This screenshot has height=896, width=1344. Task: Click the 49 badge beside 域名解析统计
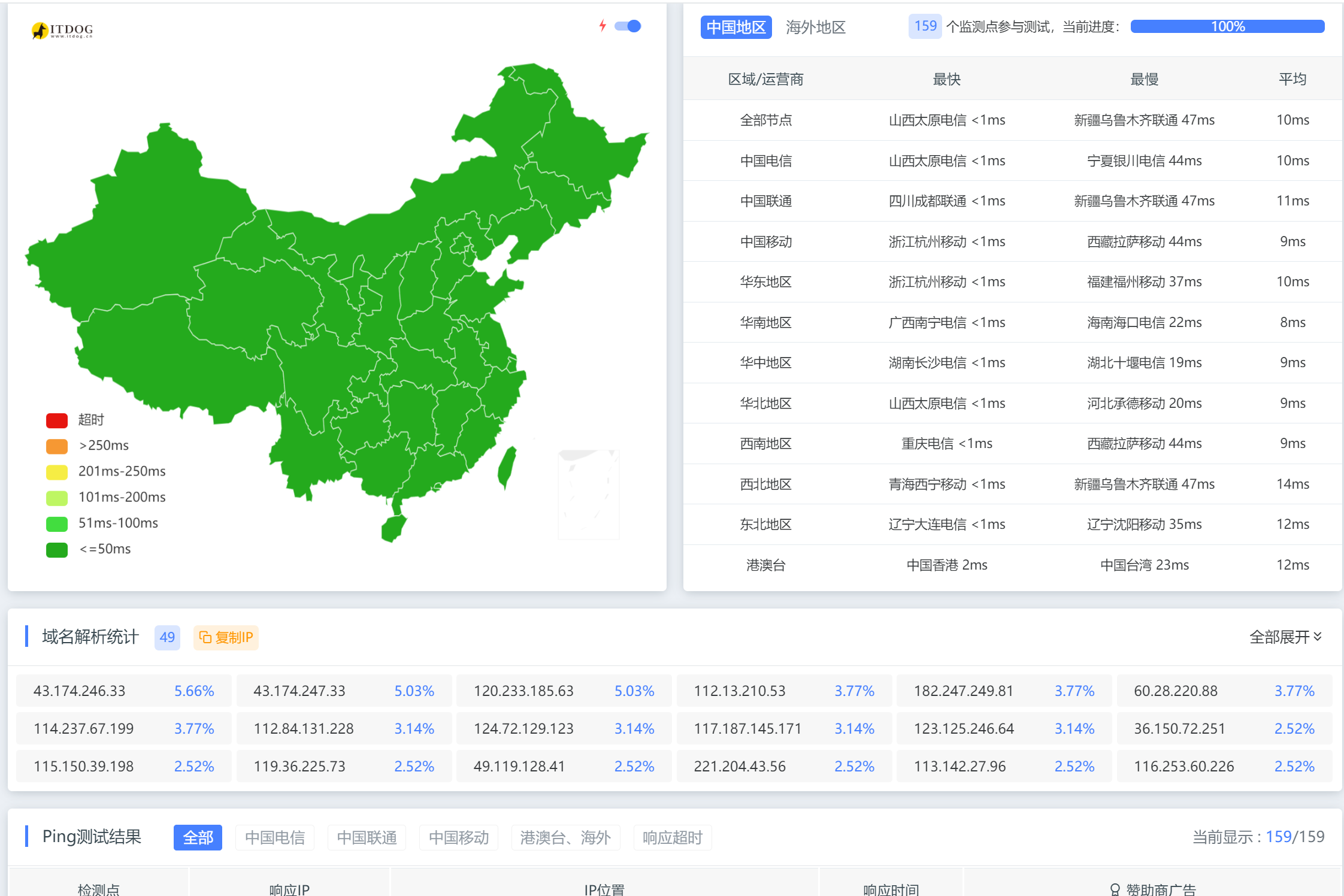coord(167,637)
